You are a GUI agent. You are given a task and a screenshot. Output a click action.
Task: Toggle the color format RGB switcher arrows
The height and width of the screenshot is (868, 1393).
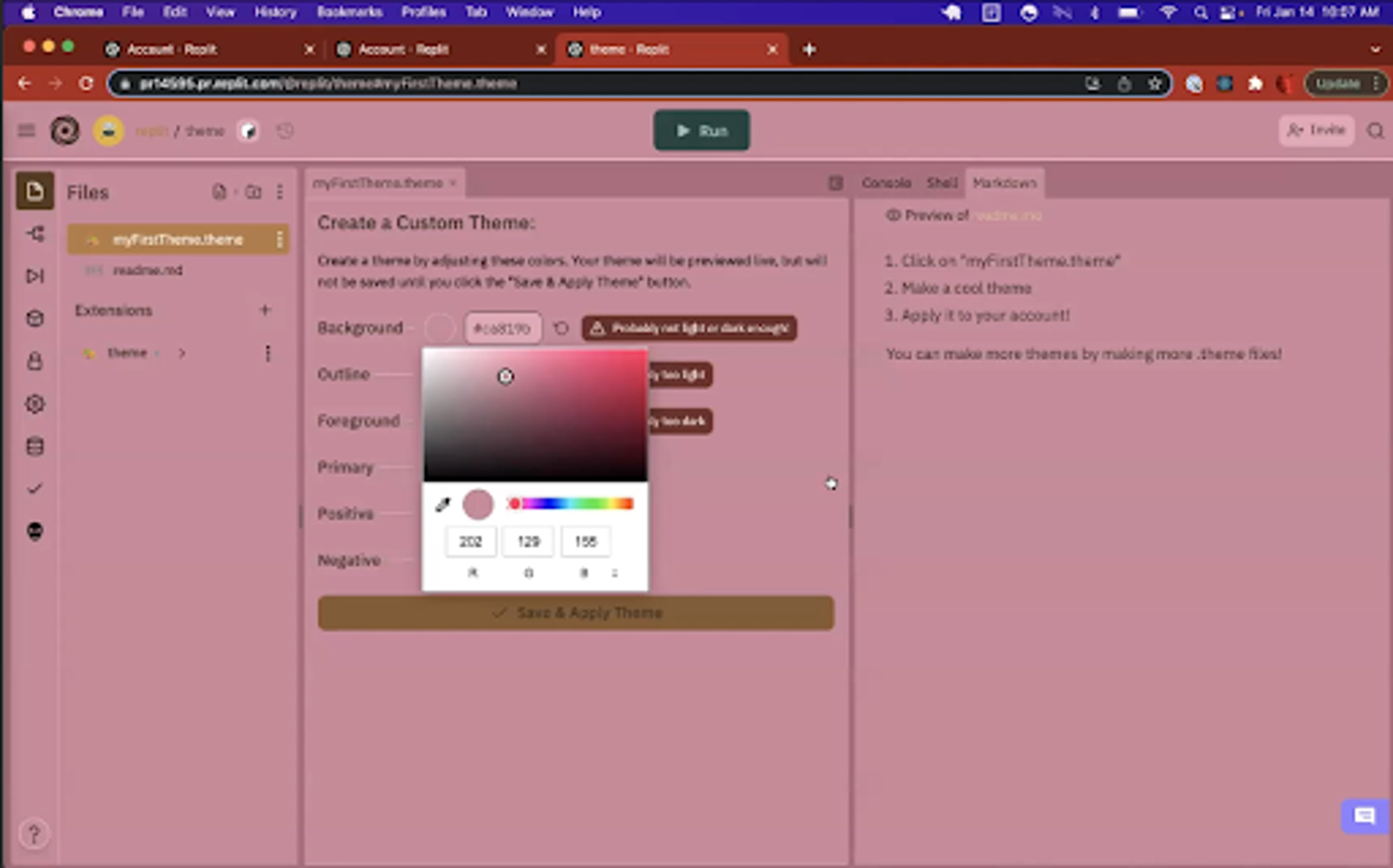(x=614, y=573)
